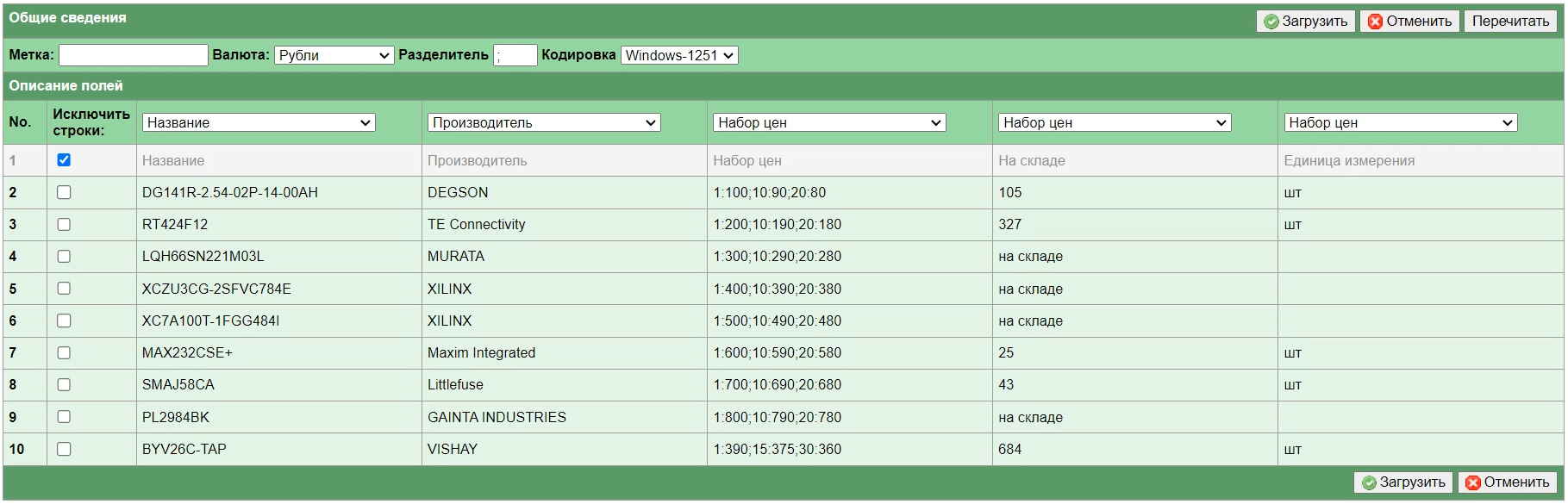
Task: Mark SMAJ58CA row as excluded
Action: (64, 385)
